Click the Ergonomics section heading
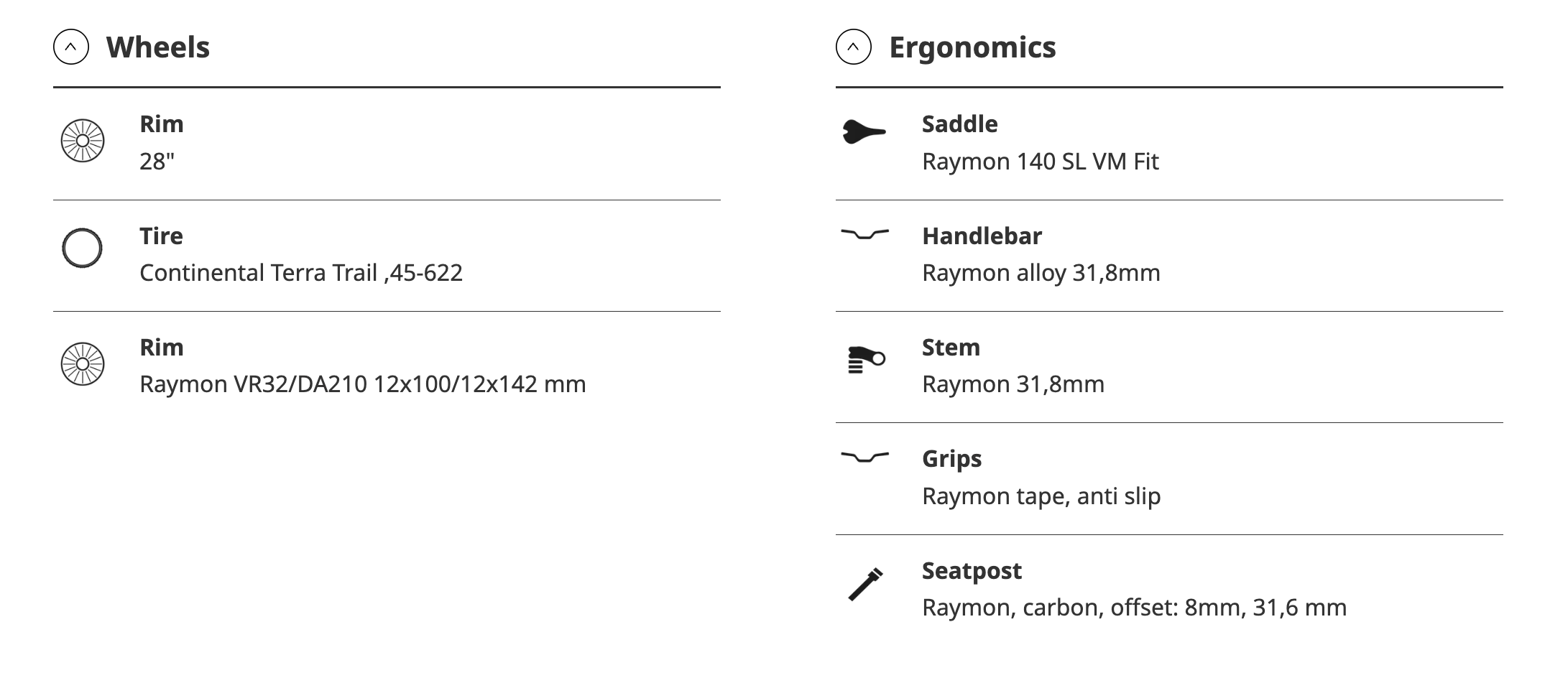The width and height of the screenshot is (1568, 678). click(x=972, y=47)
